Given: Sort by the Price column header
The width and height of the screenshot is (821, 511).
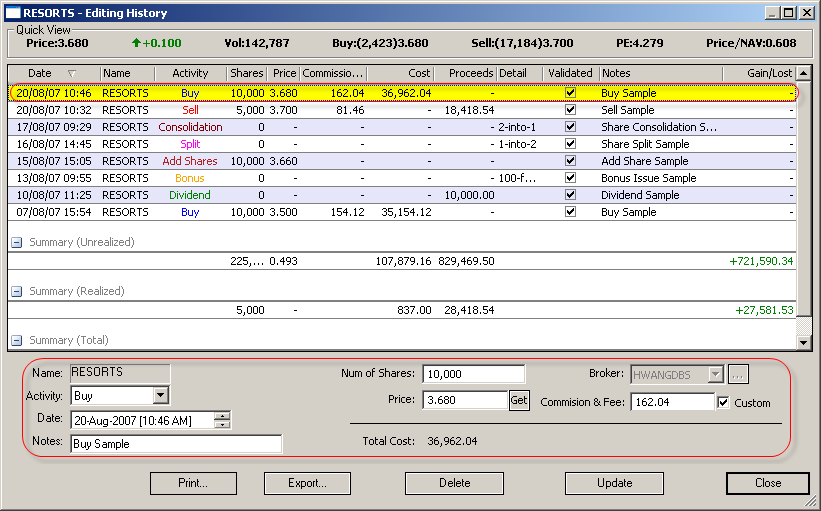Looking at the screenshot, I should (284, 73).
